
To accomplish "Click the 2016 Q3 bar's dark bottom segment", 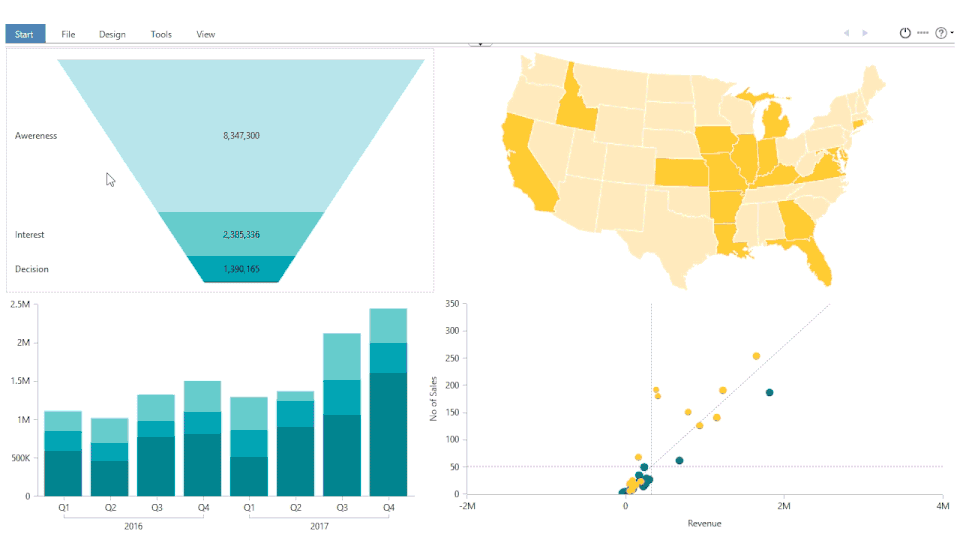I will click(156, 467).
